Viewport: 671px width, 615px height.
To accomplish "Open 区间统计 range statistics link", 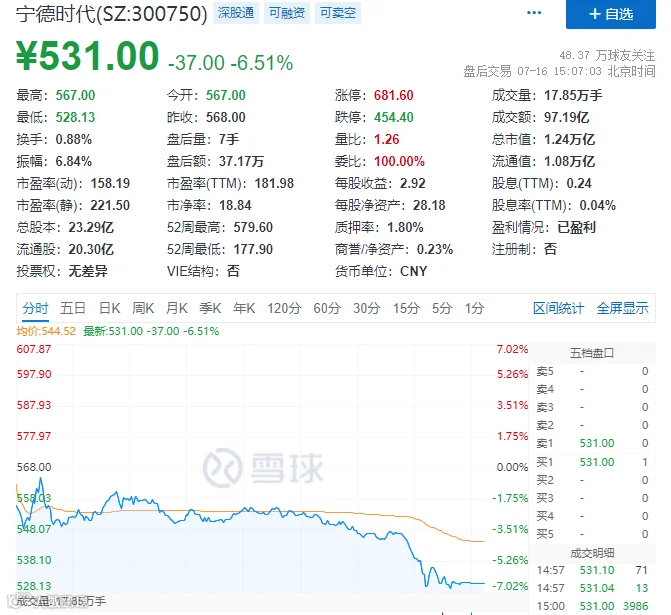I will tap(558, 308).
